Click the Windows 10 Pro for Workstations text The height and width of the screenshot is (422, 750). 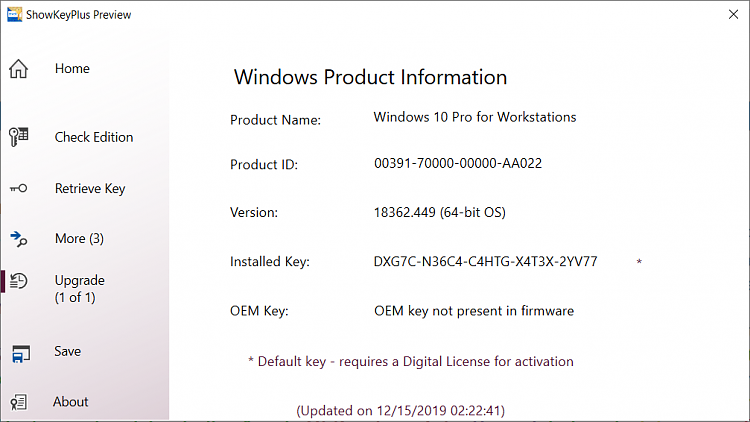474,117
